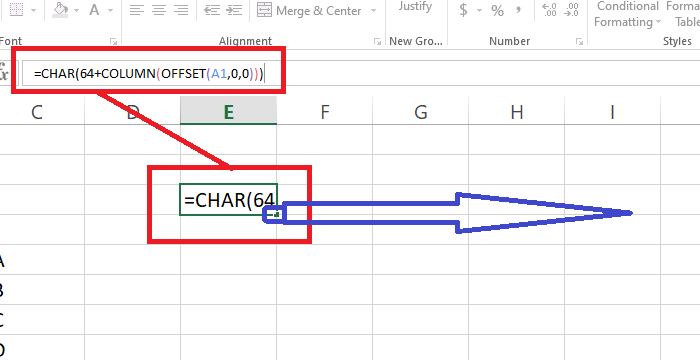This screenshot has height=360, width=700.
Task: Open the Borders tool in the ribbon
Action: [x=16, y=9]
